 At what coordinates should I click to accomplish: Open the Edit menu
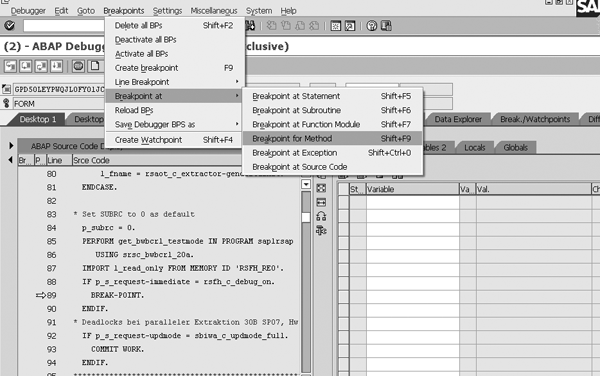click(61, 11)
